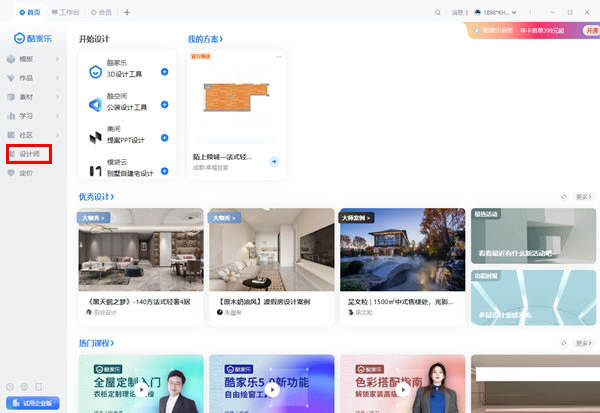
Task: Refresh the 热门课程 section
Action: pos(564,343)
